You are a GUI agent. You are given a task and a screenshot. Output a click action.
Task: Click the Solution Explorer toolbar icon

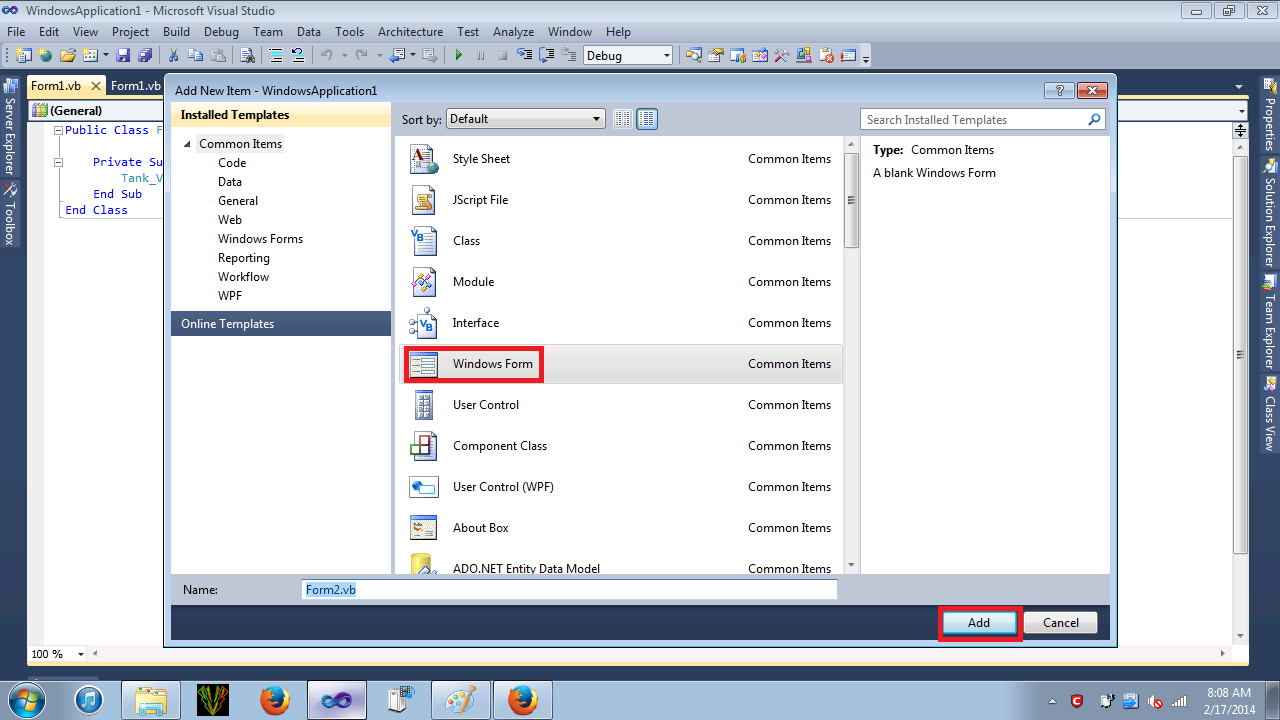pyautogui.click(x=693, y=56)
